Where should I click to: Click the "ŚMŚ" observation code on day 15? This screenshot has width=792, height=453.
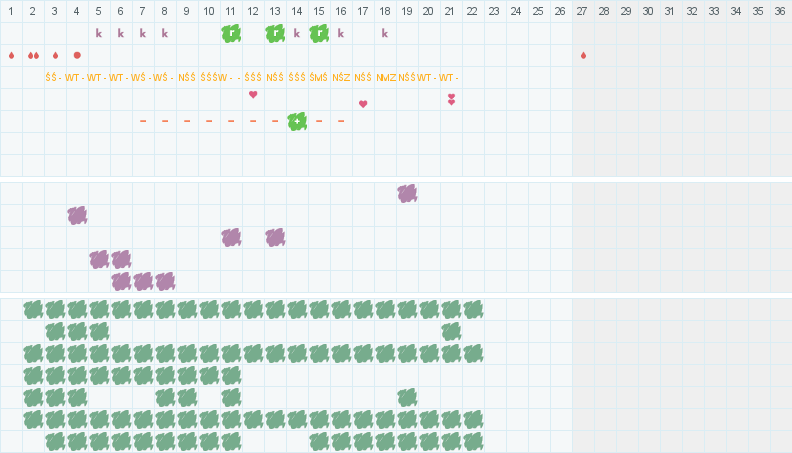tap(318, 77)
